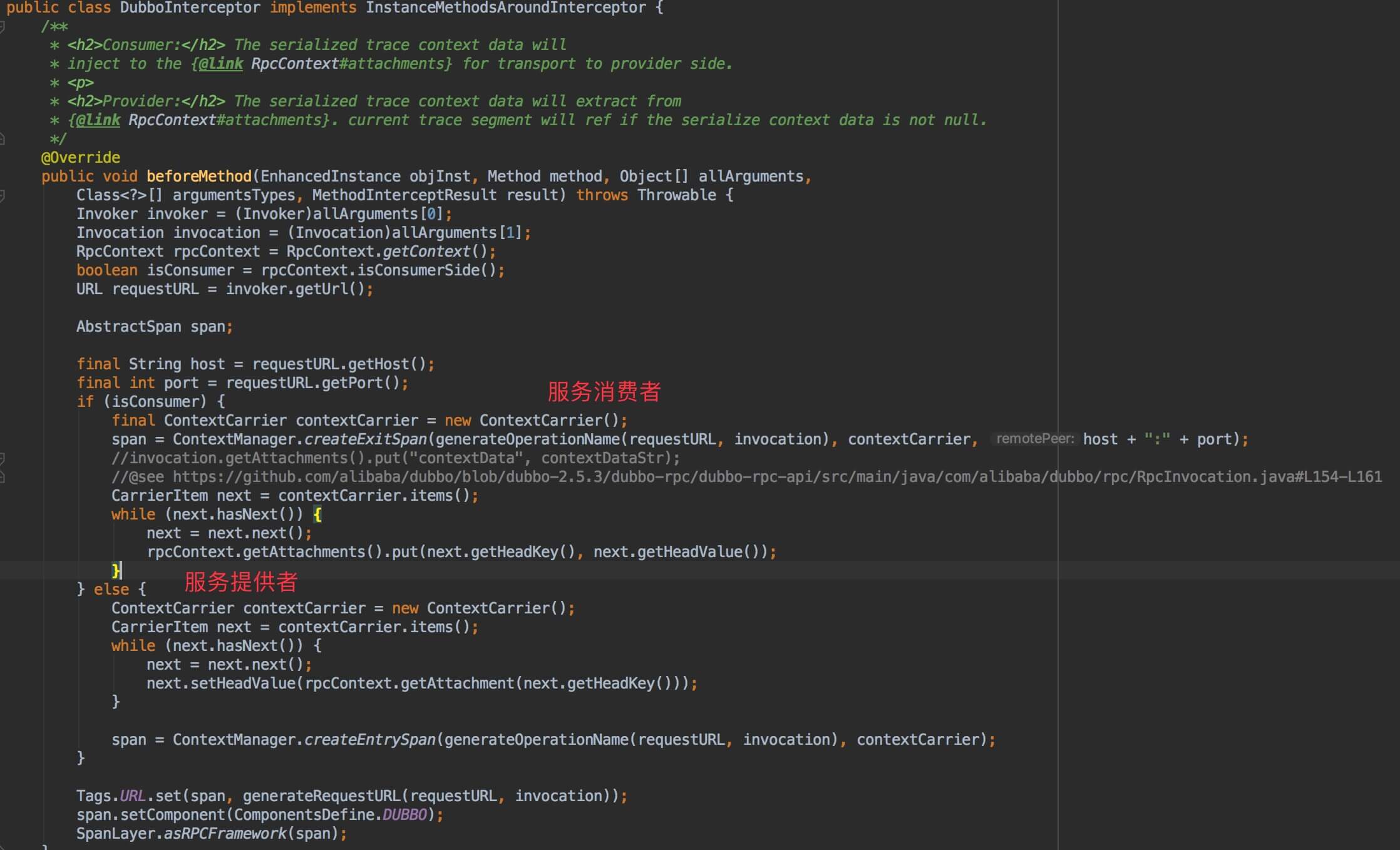Place cursor at highlighted closing brace of while loop
This screenshot has height=850, width=1400.
(x=116, y=570)
